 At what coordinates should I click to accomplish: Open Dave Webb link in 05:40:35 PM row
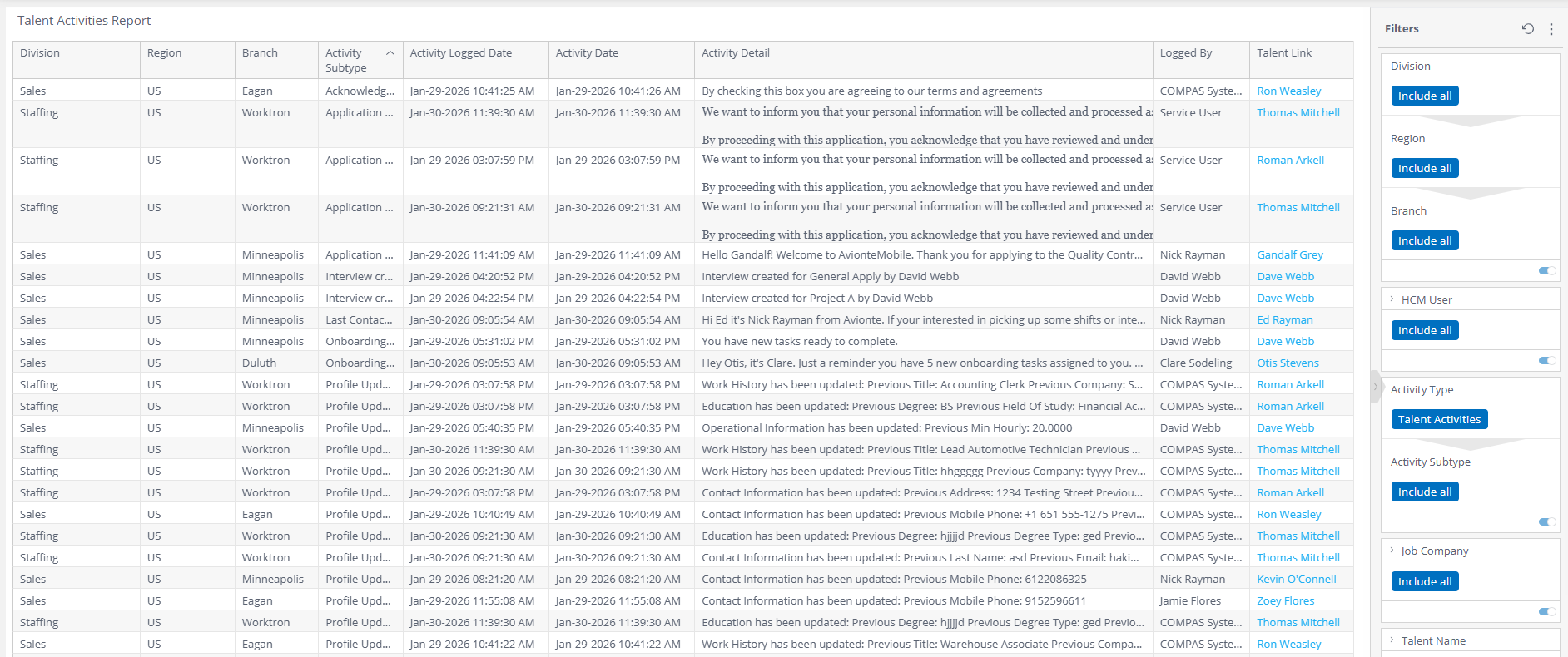click(x=1285, y=428)
